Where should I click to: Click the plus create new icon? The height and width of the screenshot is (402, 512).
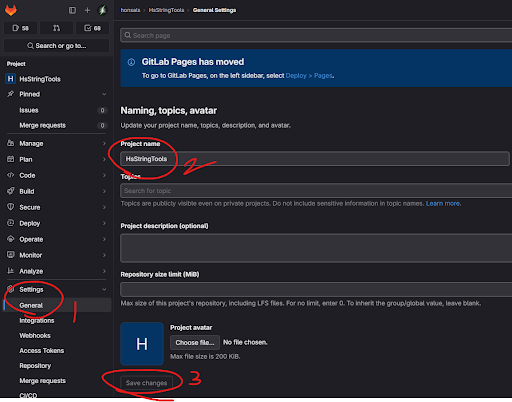(x=87, y=10)
